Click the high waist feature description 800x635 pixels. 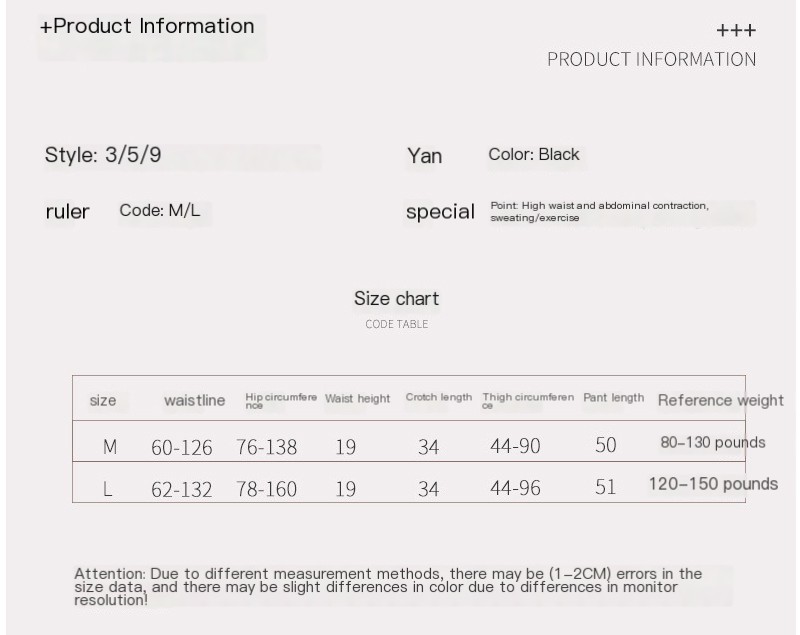599,212
